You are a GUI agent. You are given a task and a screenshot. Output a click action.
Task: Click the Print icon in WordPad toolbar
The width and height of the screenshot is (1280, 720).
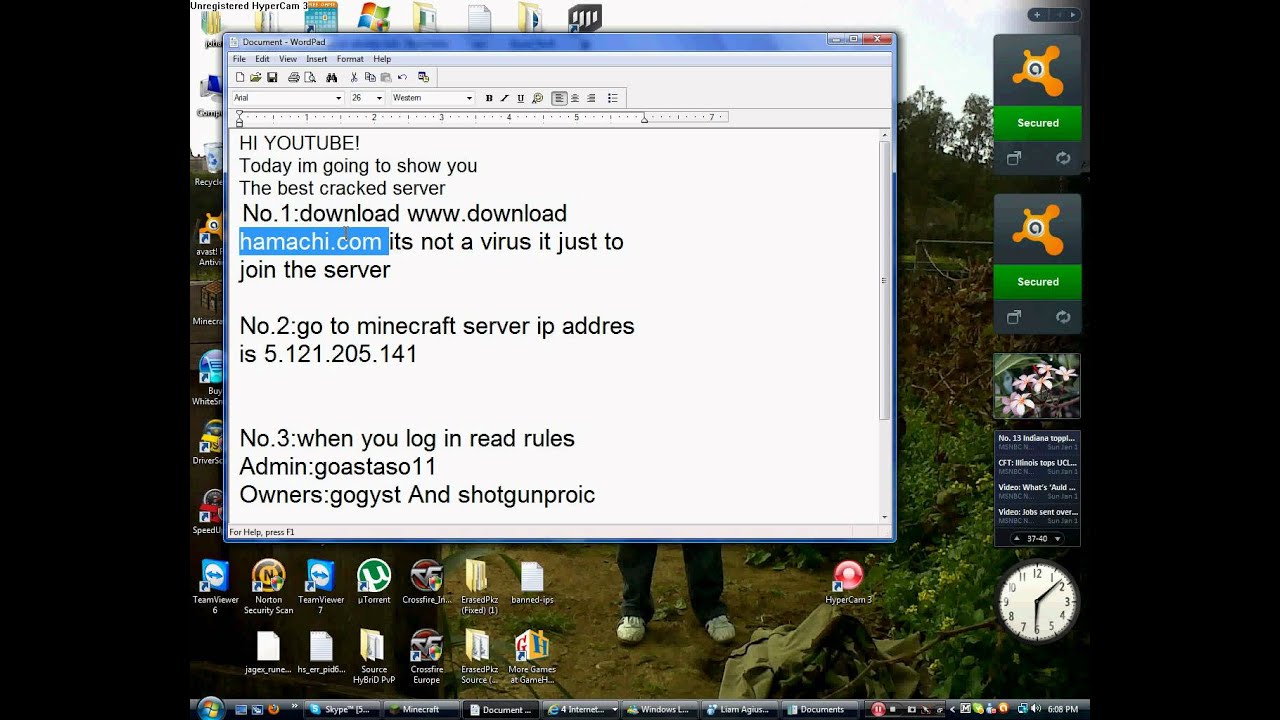pos(294,77)
